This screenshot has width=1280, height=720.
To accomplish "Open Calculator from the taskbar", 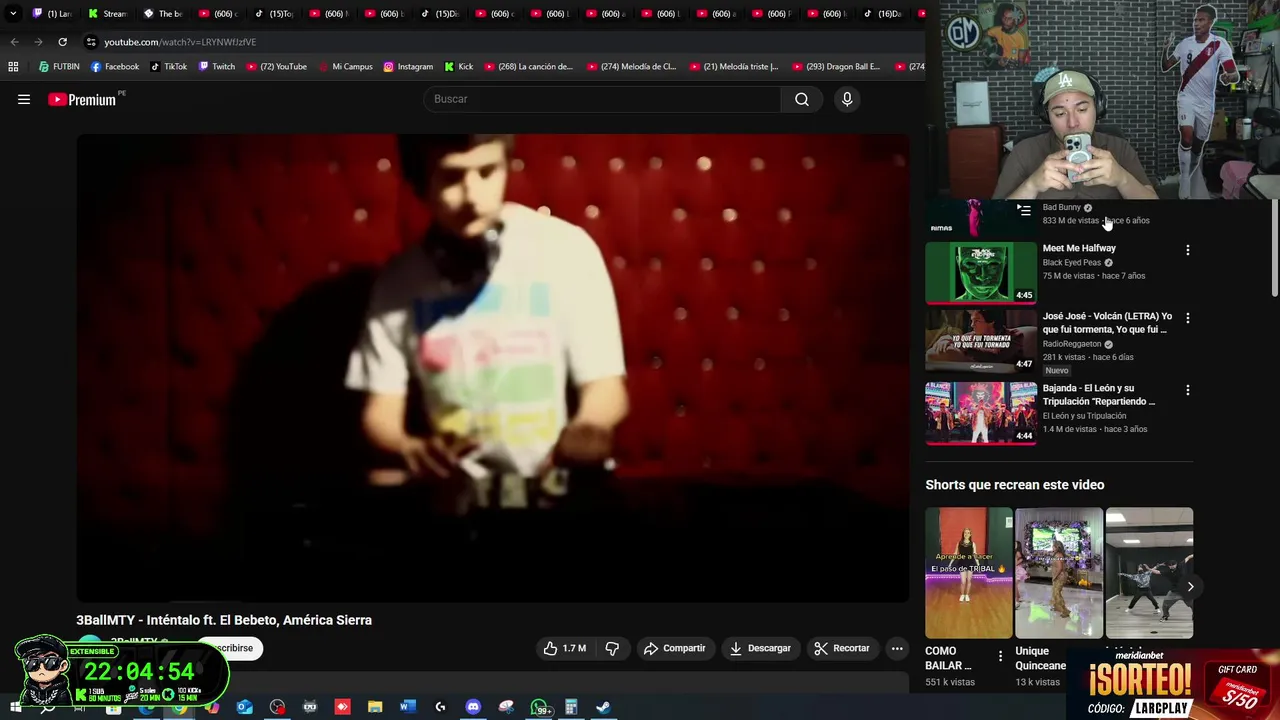I will pos(571,707).
